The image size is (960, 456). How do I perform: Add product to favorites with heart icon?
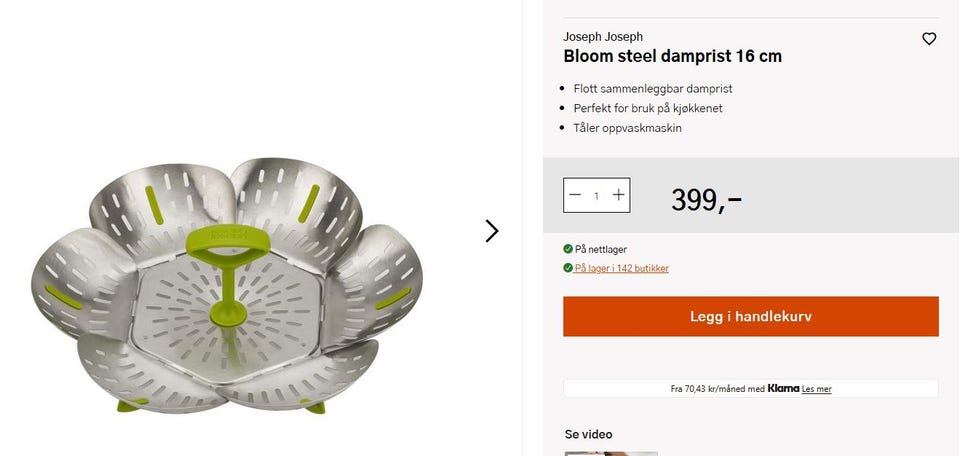(929, 39)
